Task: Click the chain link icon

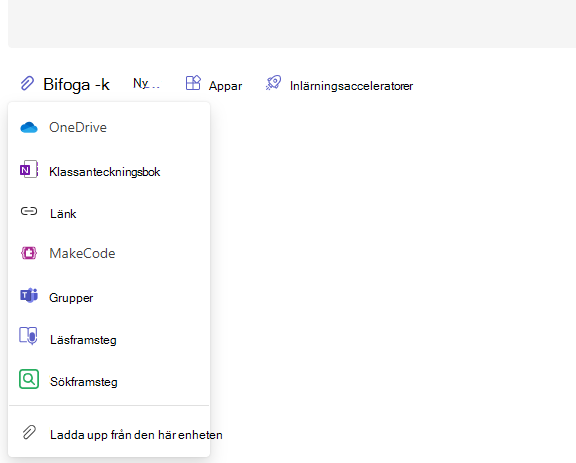Action: [x=29, y=211]
